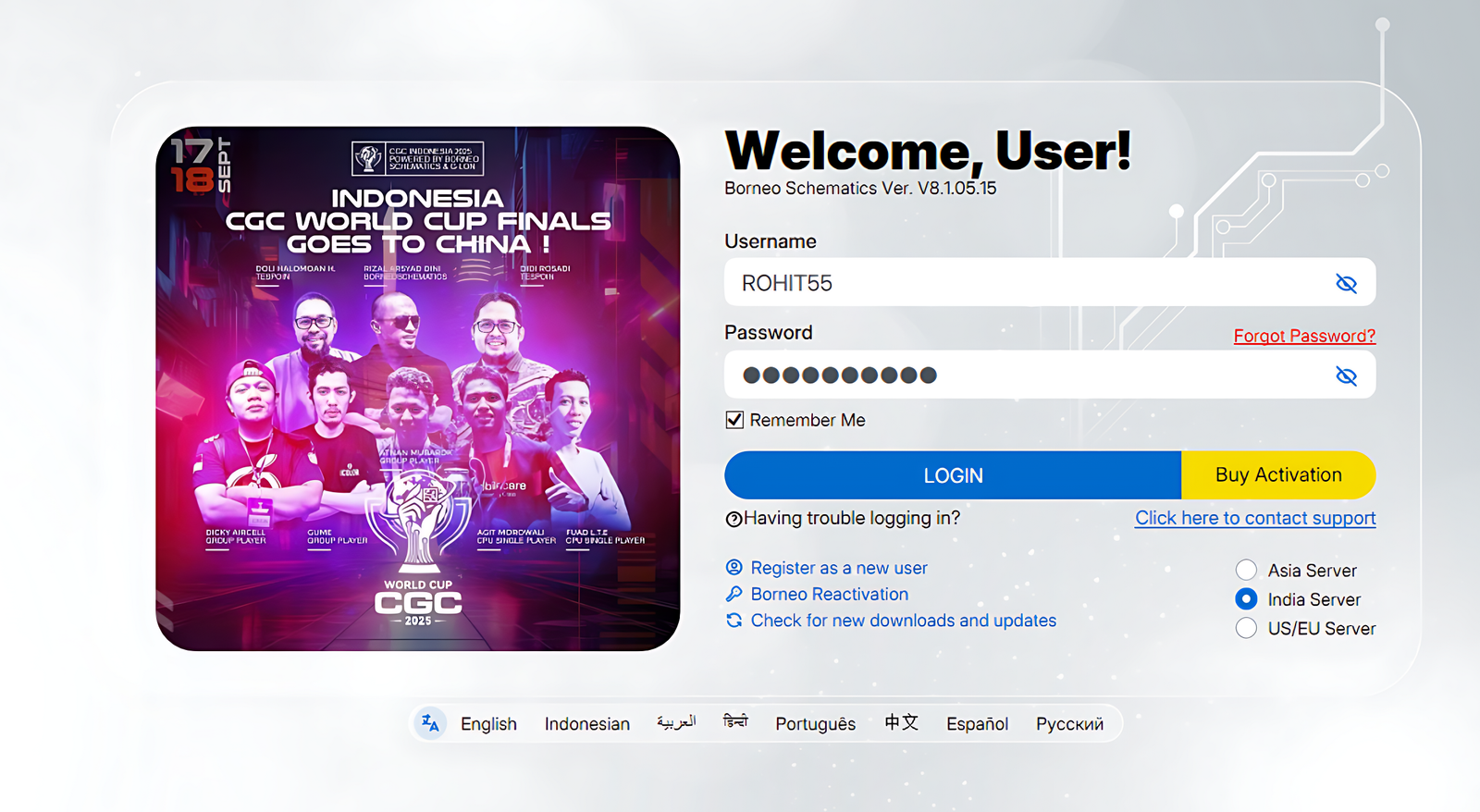
Task: Toggle visibility eye icon in Username field
Action: pos(1346,283)
